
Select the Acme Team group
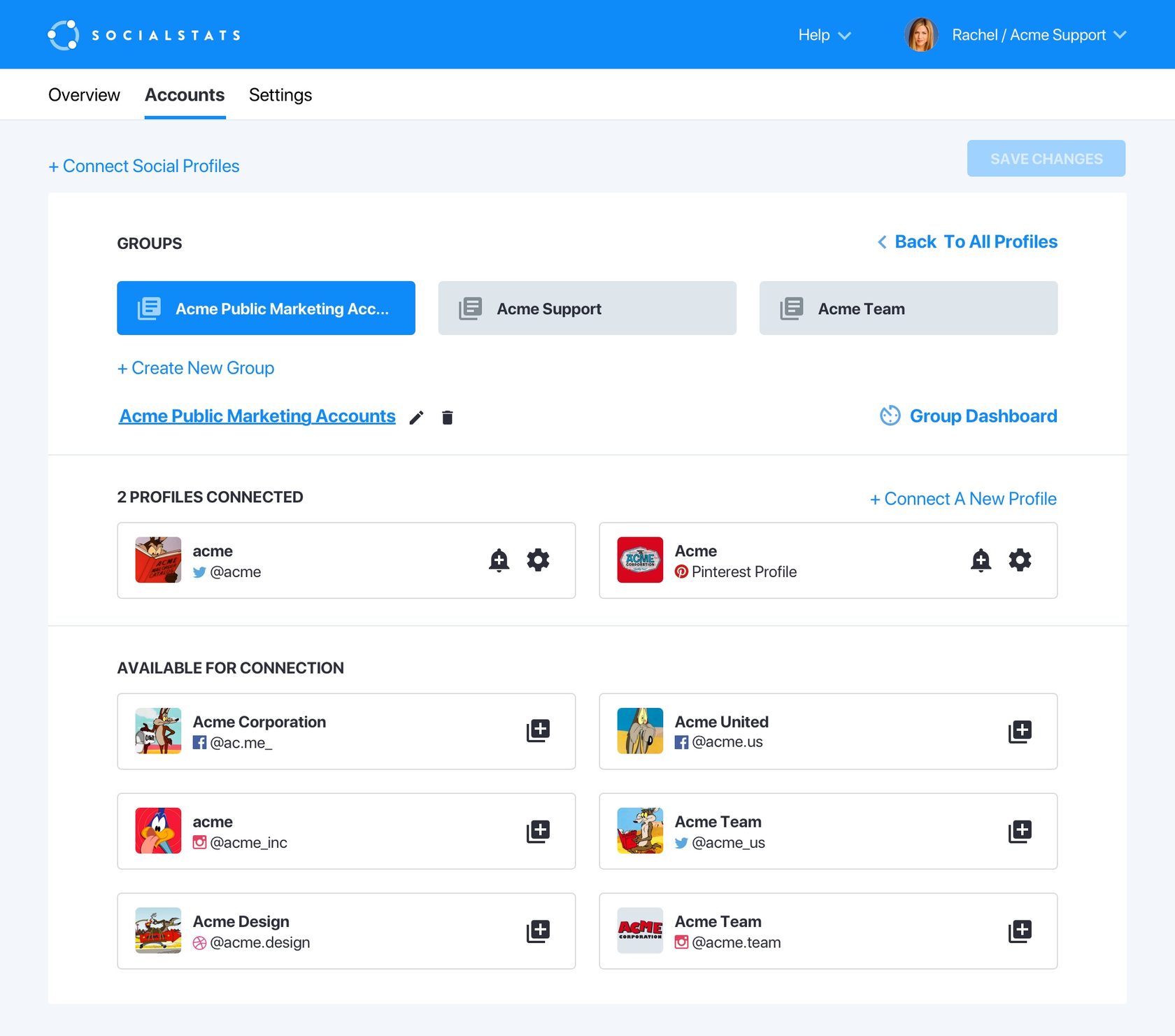[908, 308]
